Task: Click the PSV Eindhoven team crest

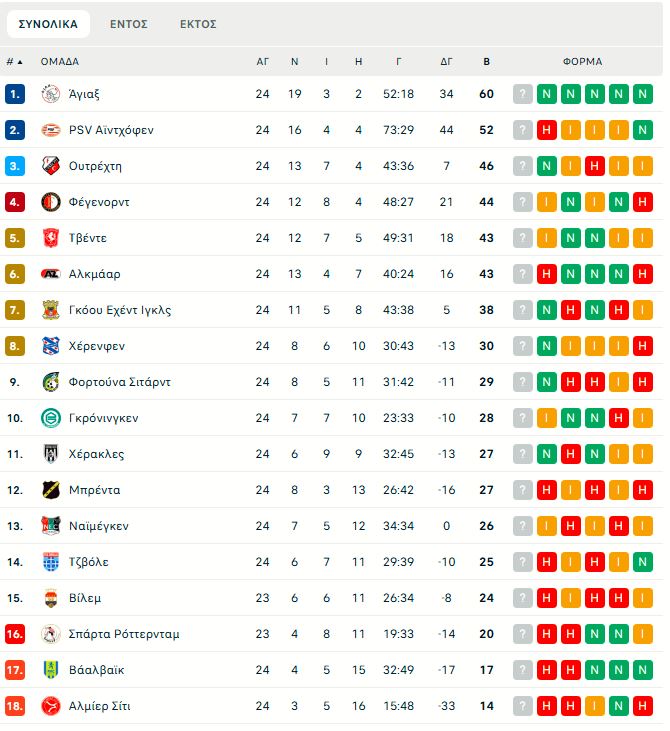Action: pyautogui.click(x=51, y=130)
